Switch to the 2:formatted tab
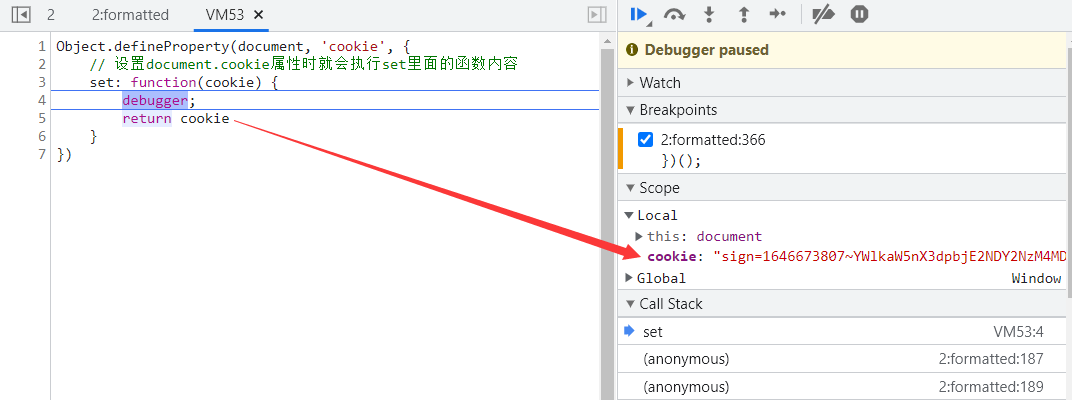 (130, 15)
